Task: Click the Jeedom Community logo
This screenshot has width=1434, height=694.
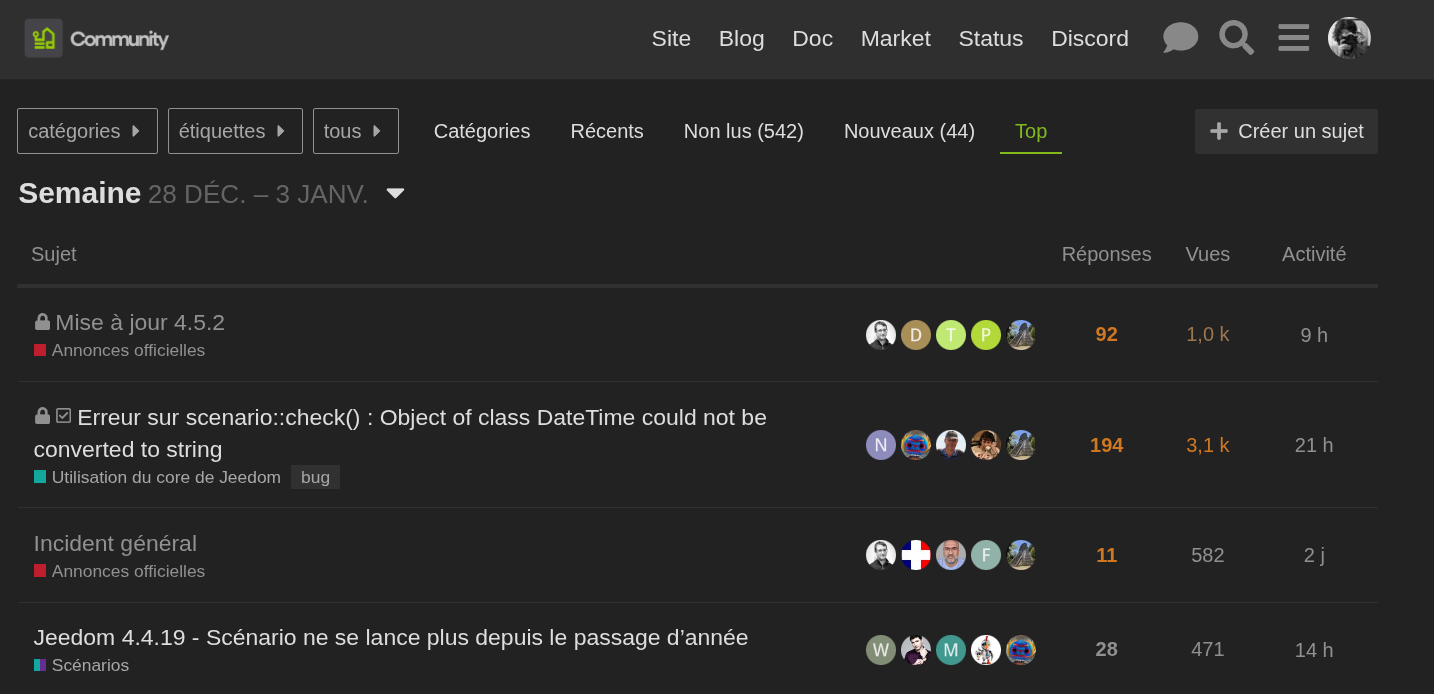Action: pyautogui.click(x=97, y=39)
